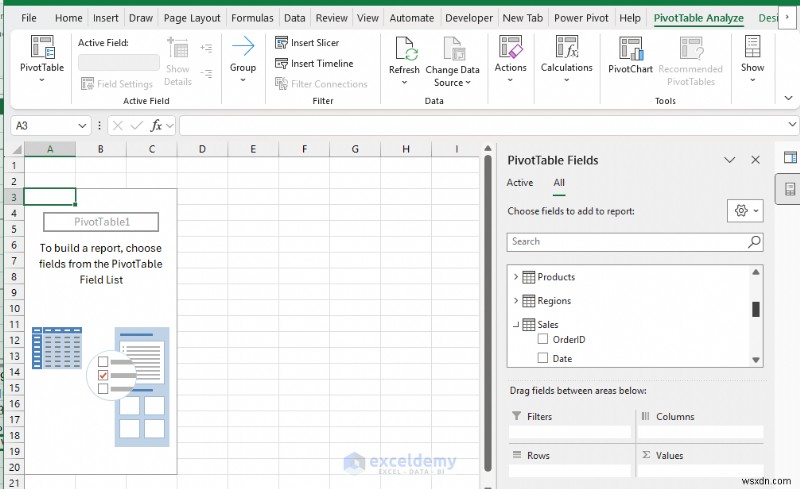Check the OrderID field checkbox
Viewport: 800px width, 489px height.
543,338
